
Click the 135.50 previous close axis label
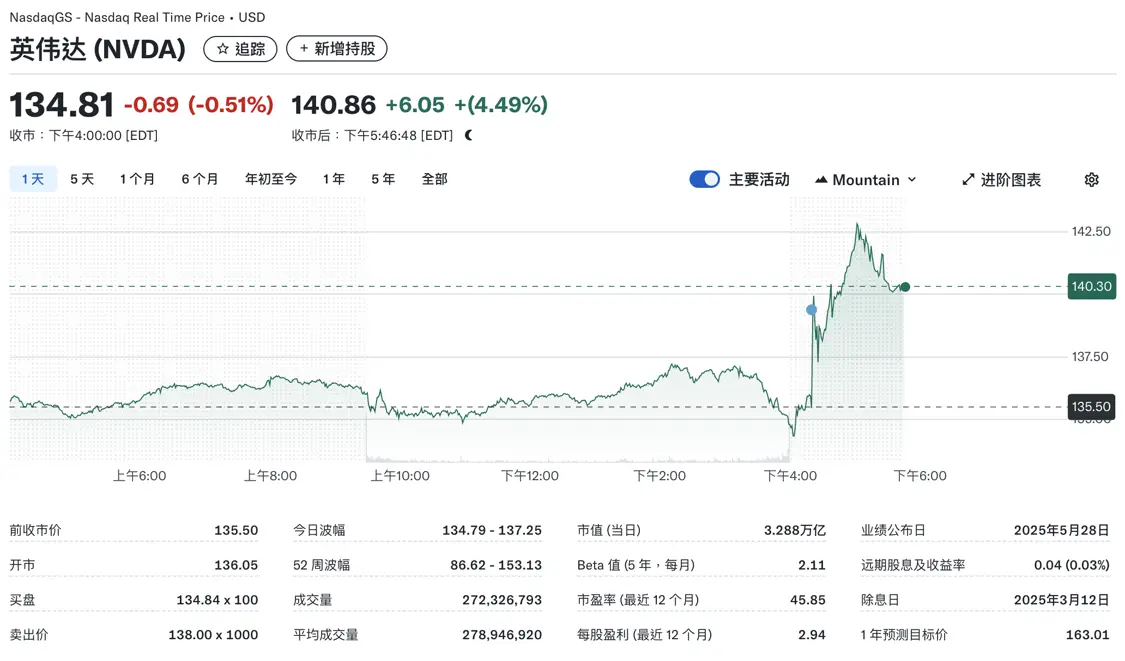[1091, 407]
